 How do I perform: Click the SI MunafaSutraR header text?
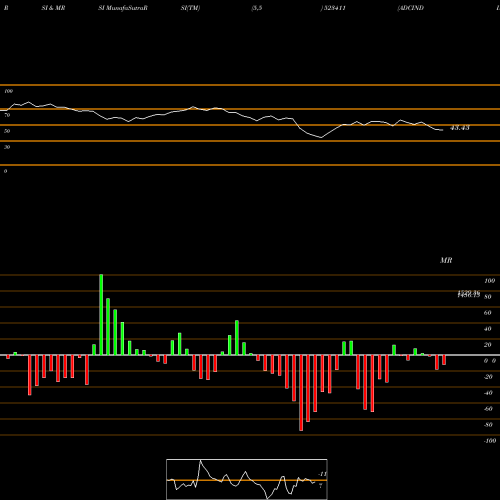123,8
